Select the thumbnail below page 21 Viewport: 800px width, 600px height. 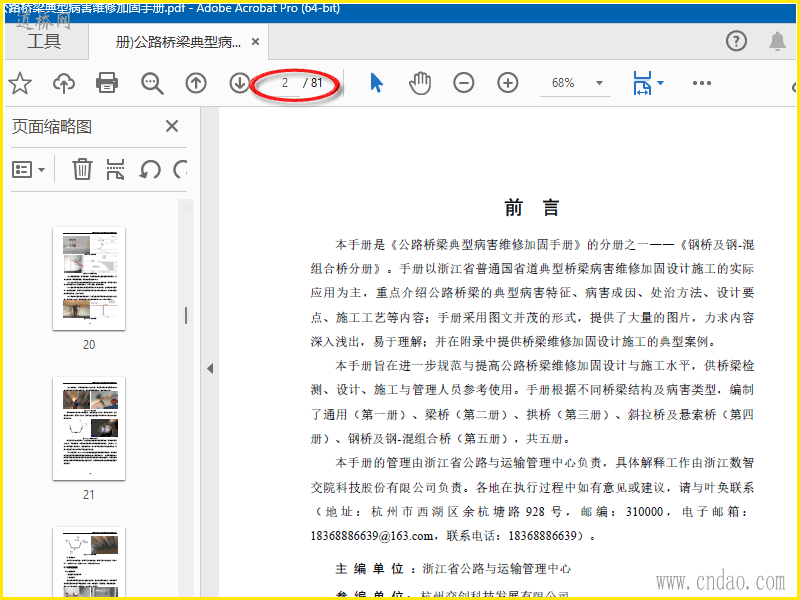pyautogui.click(x=89, y=563)
